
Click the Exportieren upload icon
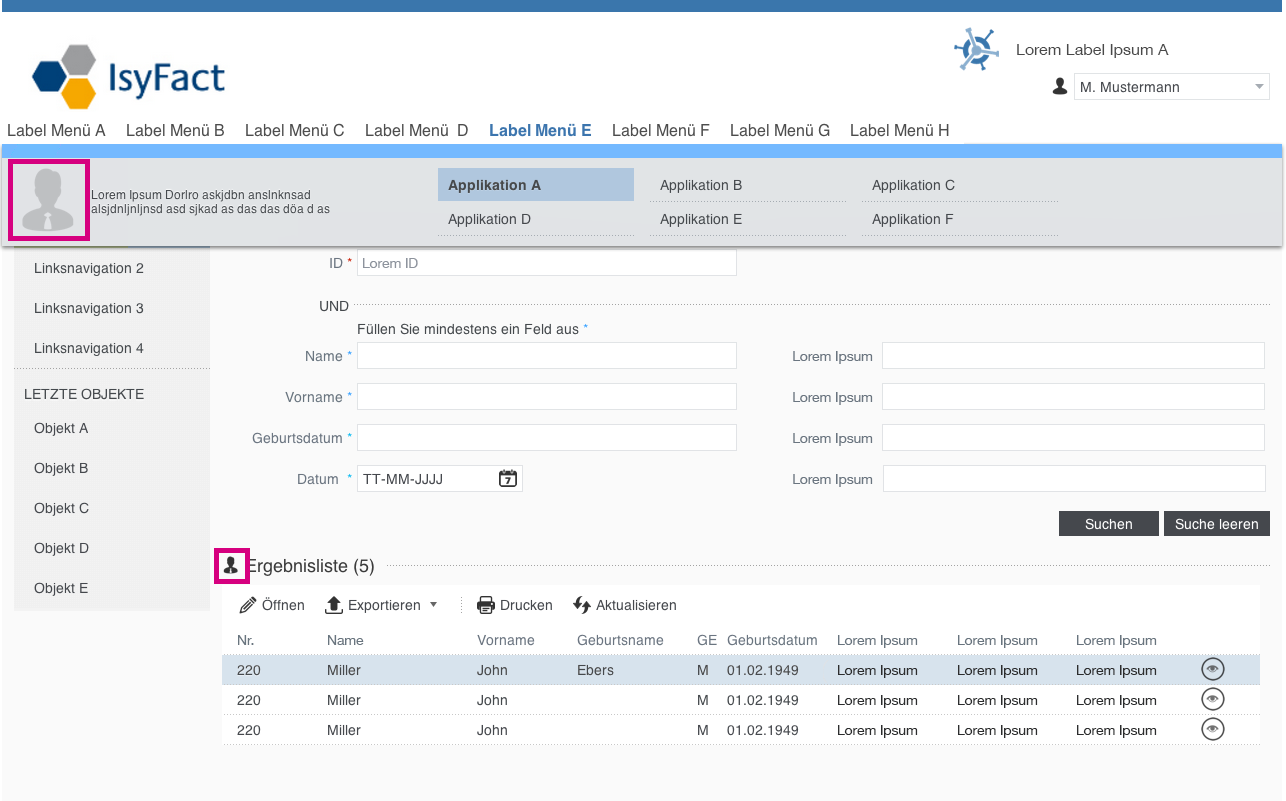(x=334, y=605)
